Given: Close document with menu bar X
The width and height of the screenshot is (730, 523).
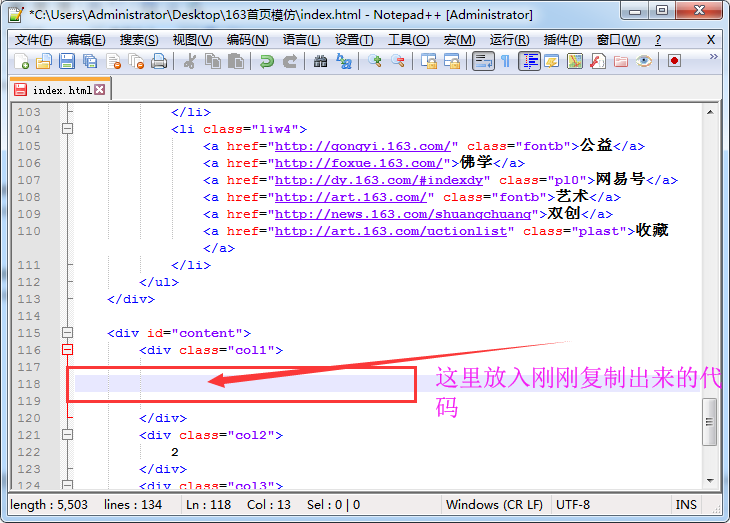Looking at the screenshot, I should tap(711, 40).
